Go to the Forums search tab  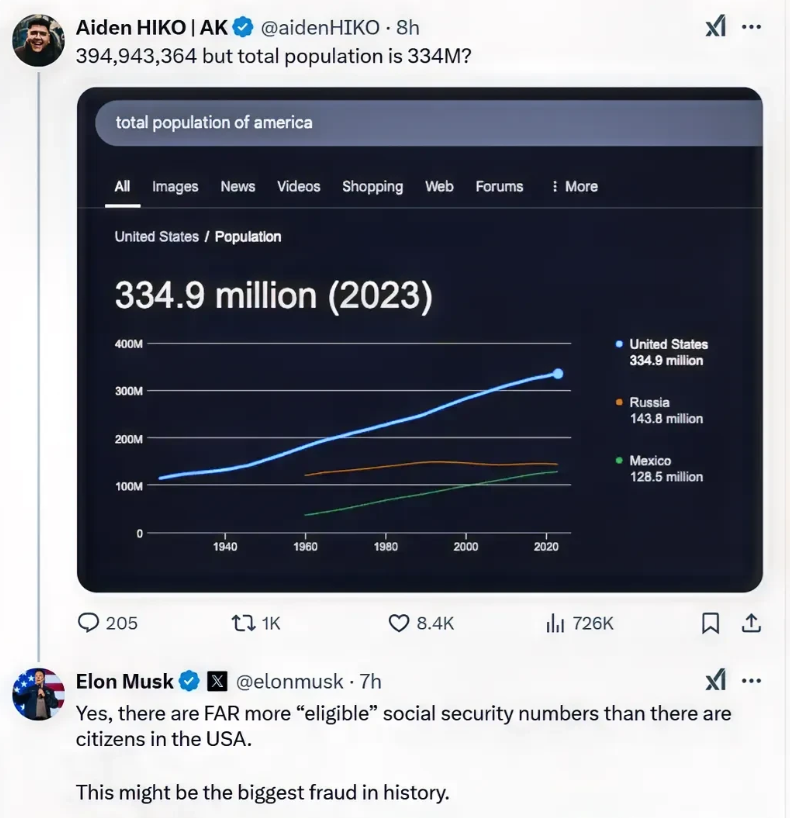pyautogui.click(x=499, y=186)
